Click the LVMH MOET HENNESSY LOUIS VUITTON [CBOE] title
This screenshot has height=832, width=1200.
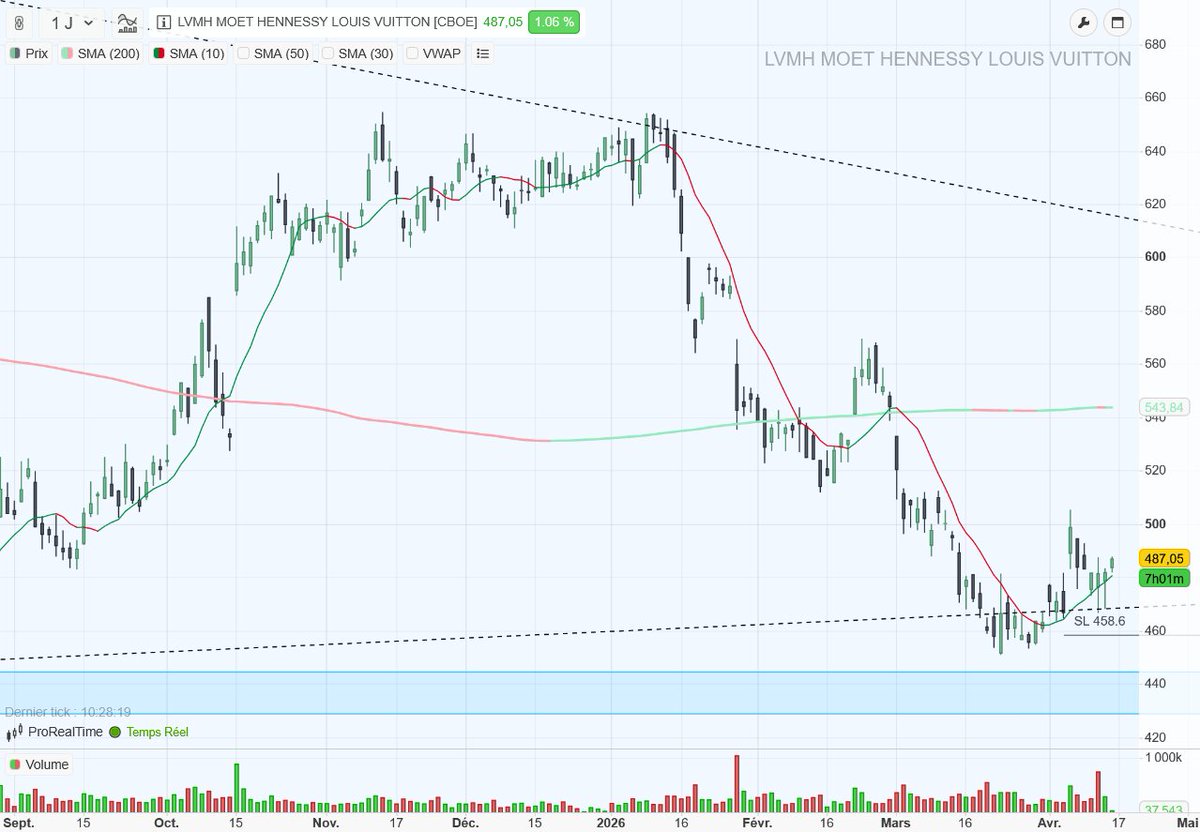326,22
